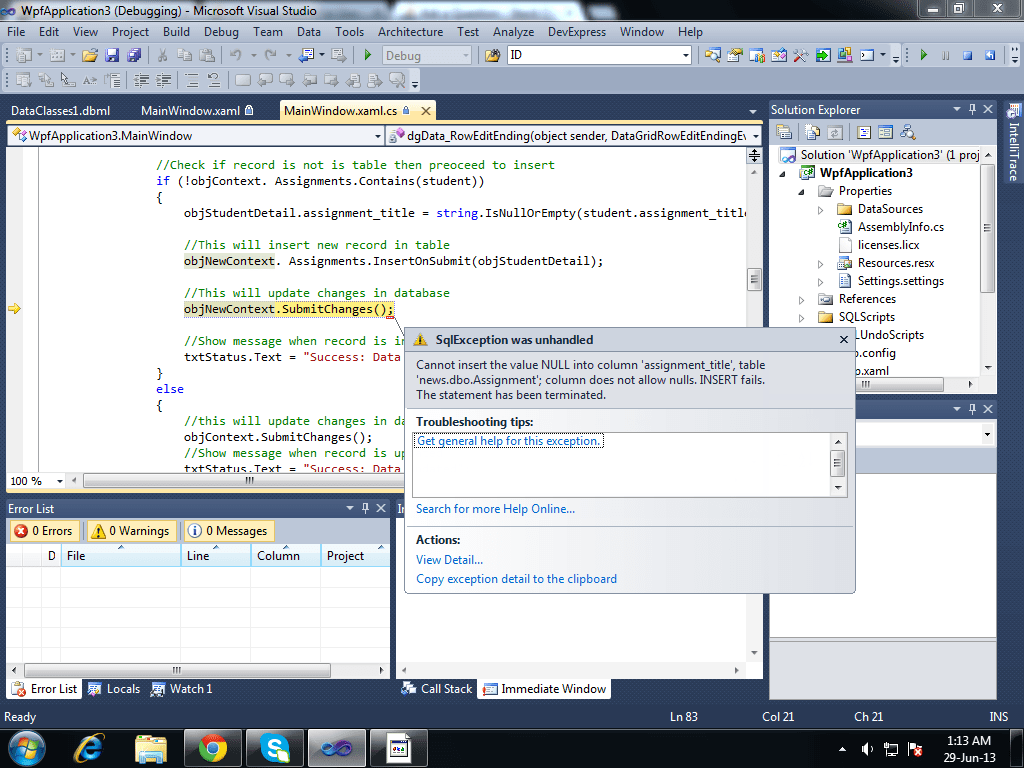Image resolution: width=1024 pixels, height=768 pixels.
Task: Click Solution Explorer Show All Files icon
Action: click(812, 133)
